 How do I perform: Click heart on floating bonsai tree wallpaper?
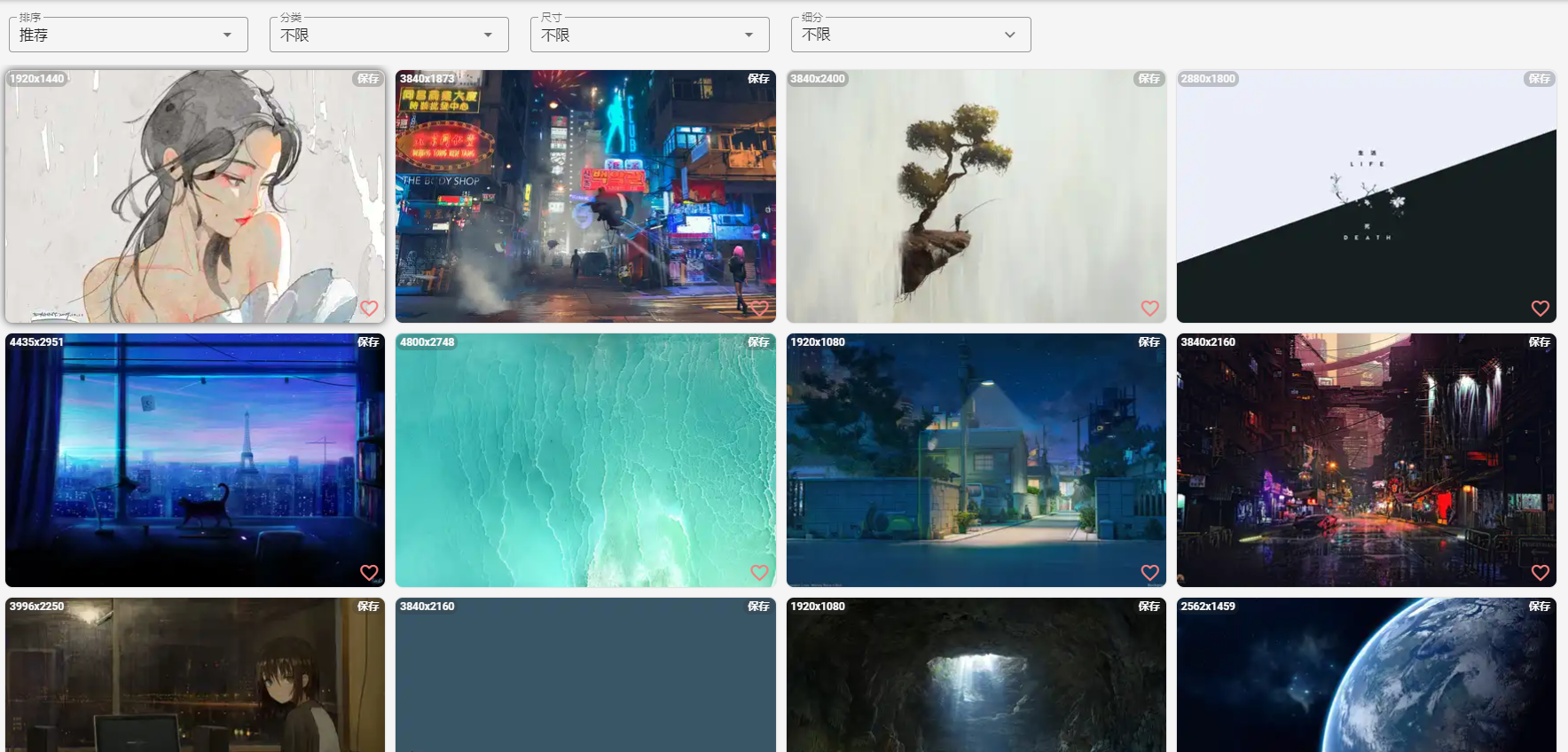[x=1149, y=309]
